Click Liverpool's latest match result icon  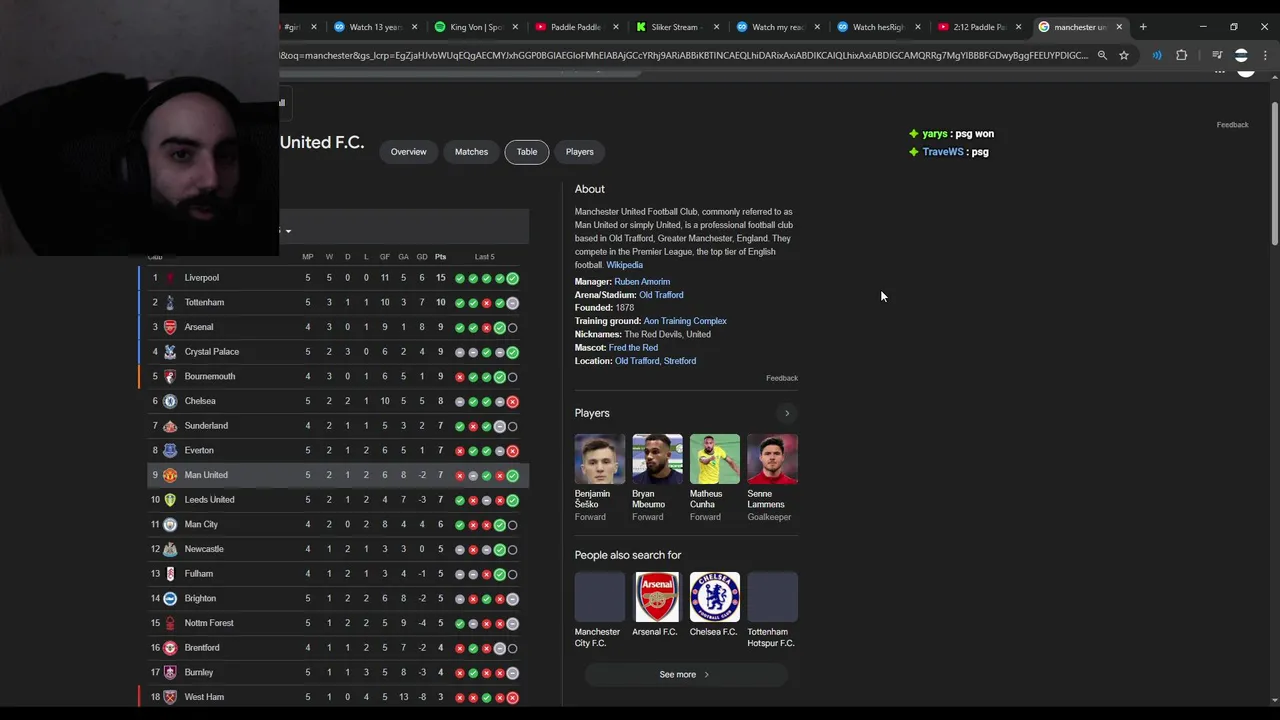pos(512,278)
